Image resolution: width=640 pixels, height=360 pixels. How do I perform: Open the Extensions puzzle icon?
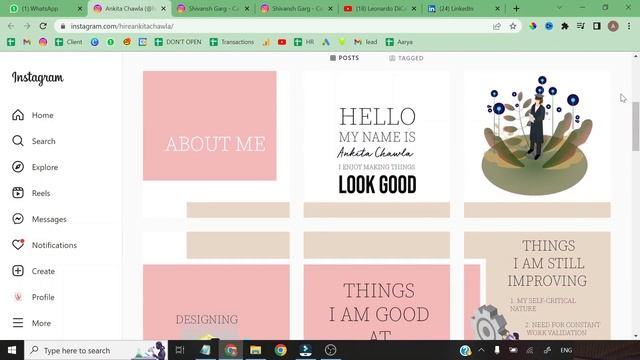[x=565, y=26]
